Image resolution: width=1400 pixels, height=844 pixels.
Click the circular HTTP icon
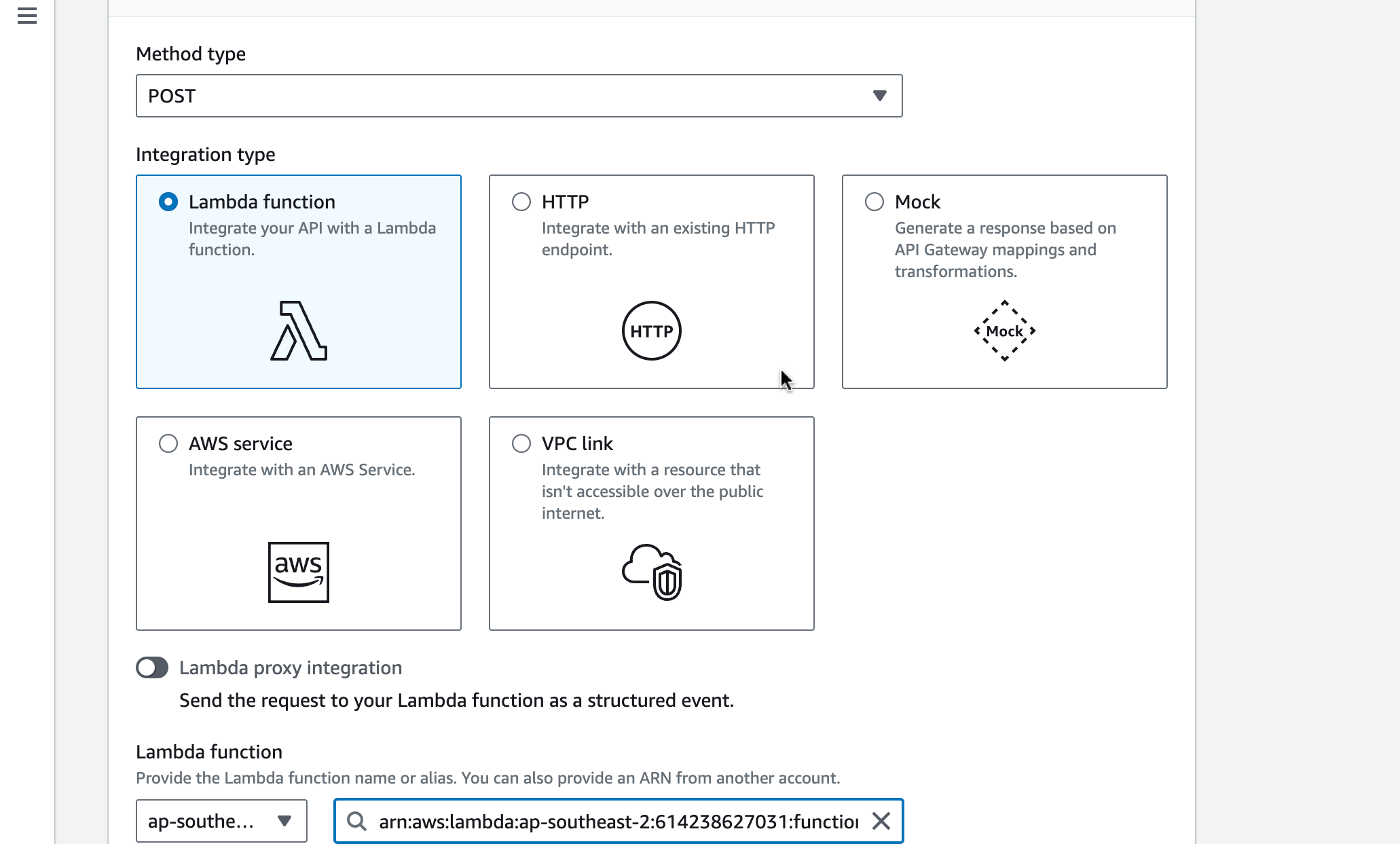point(651,331)
